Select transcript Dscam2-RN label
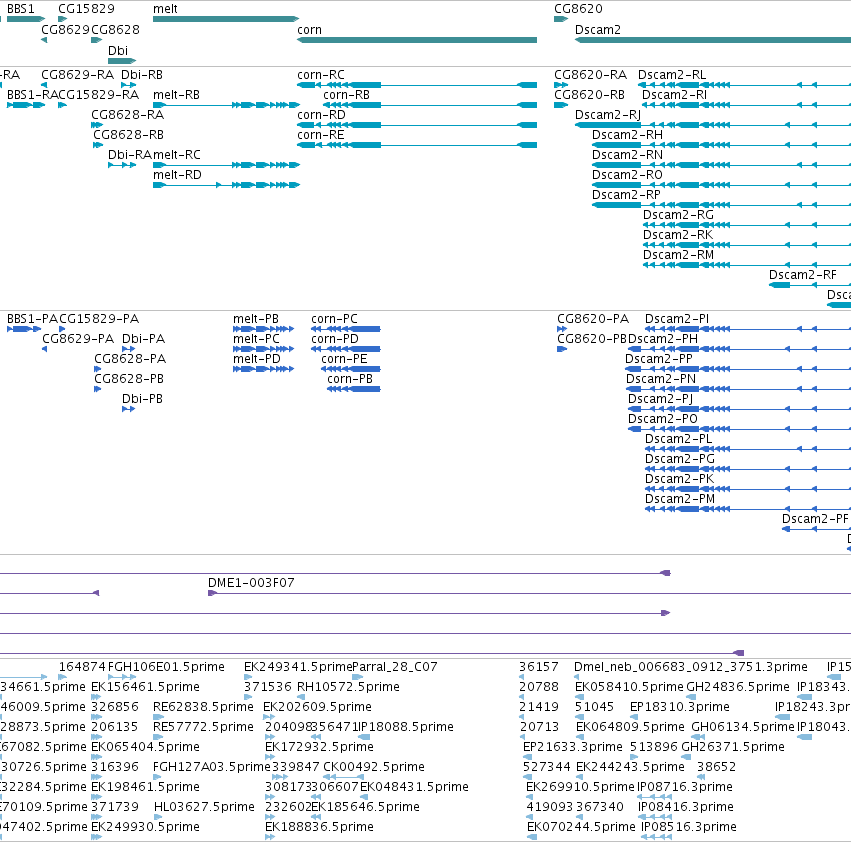Screen dimensions: 851x842 (627, 155)
